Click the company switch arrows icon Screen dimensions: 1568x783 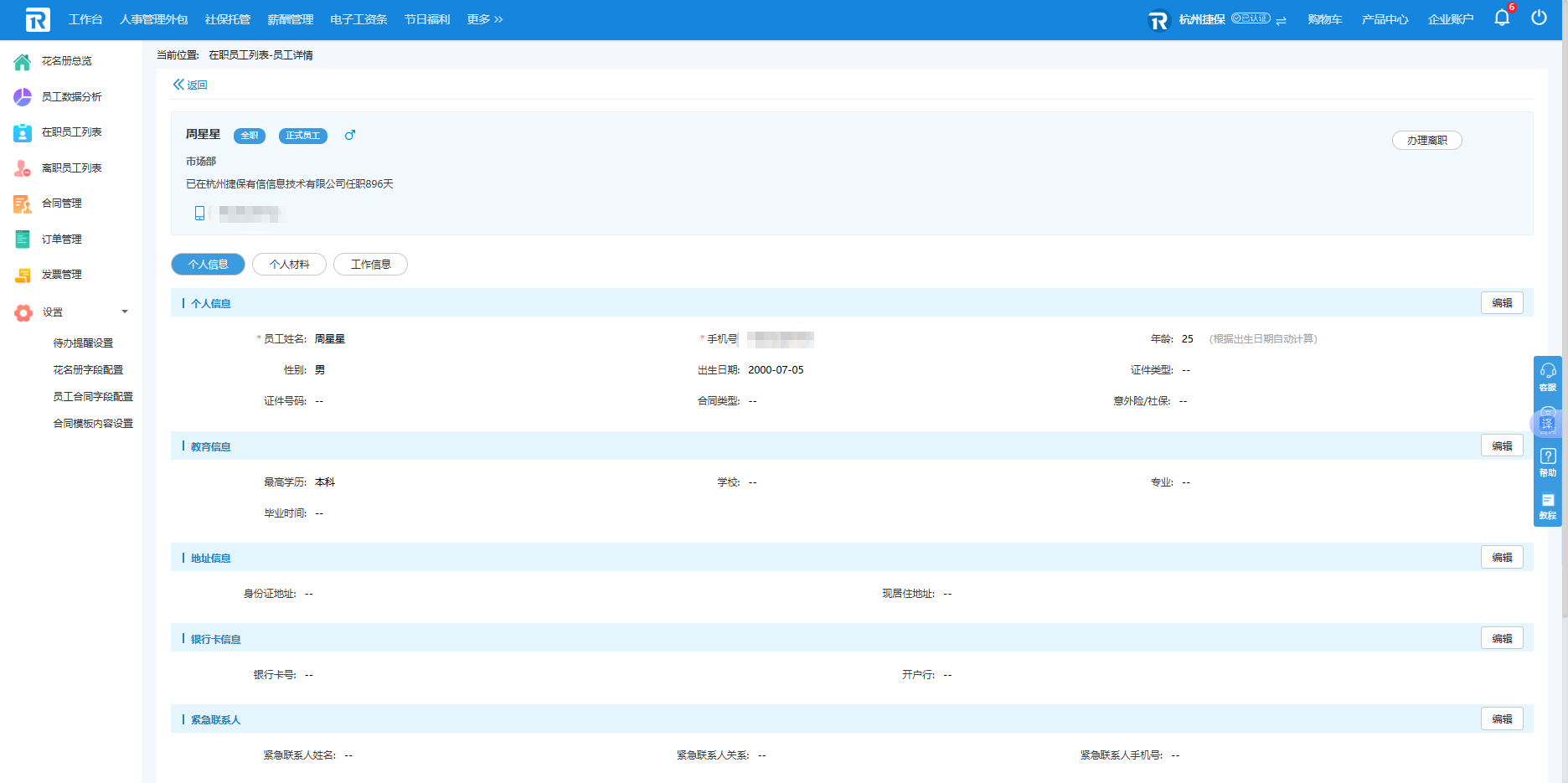pos(1281,21)
